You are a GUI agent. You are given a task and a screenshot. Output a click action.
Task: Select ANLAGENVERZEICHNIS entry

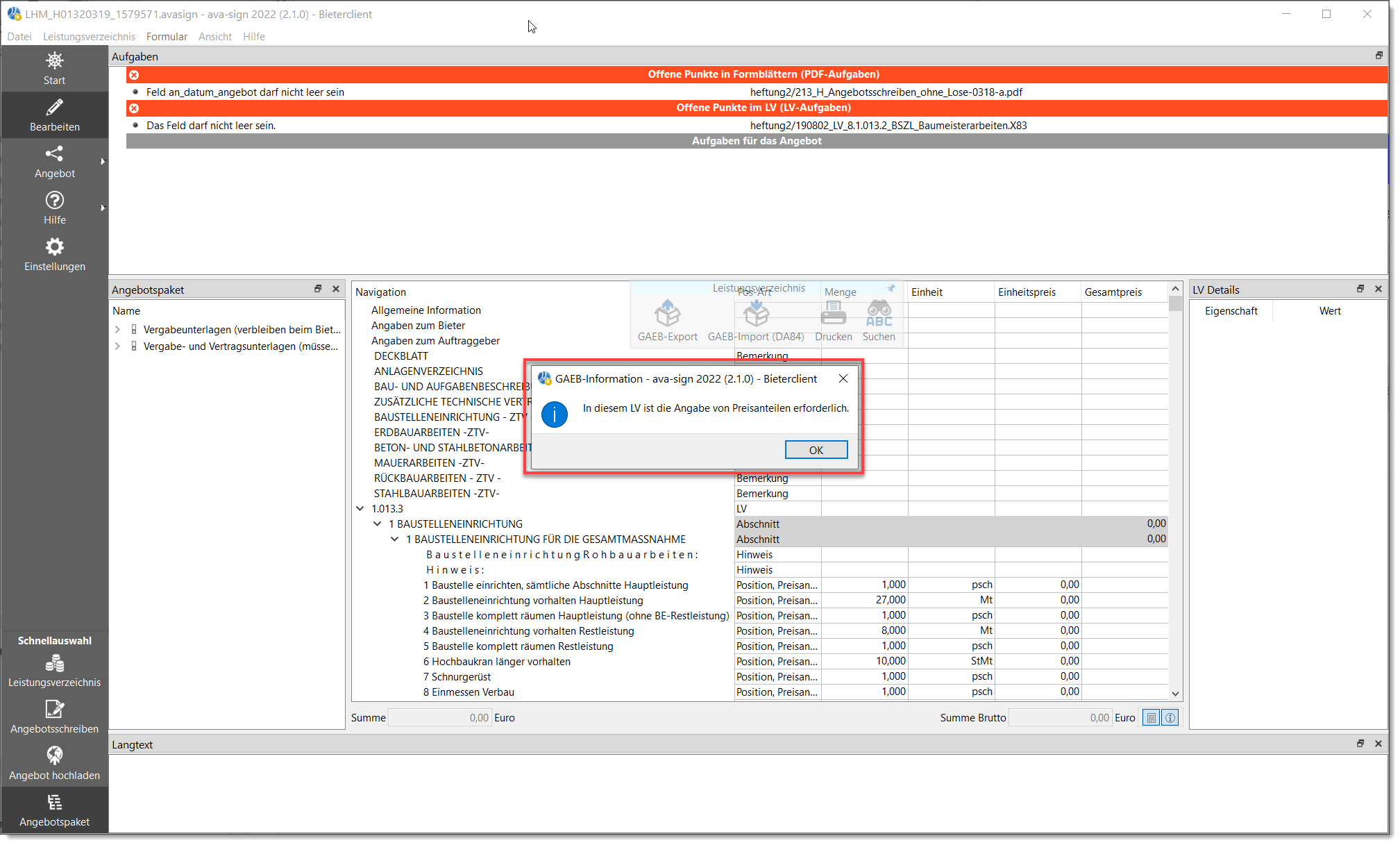click(x=429, y=371)
